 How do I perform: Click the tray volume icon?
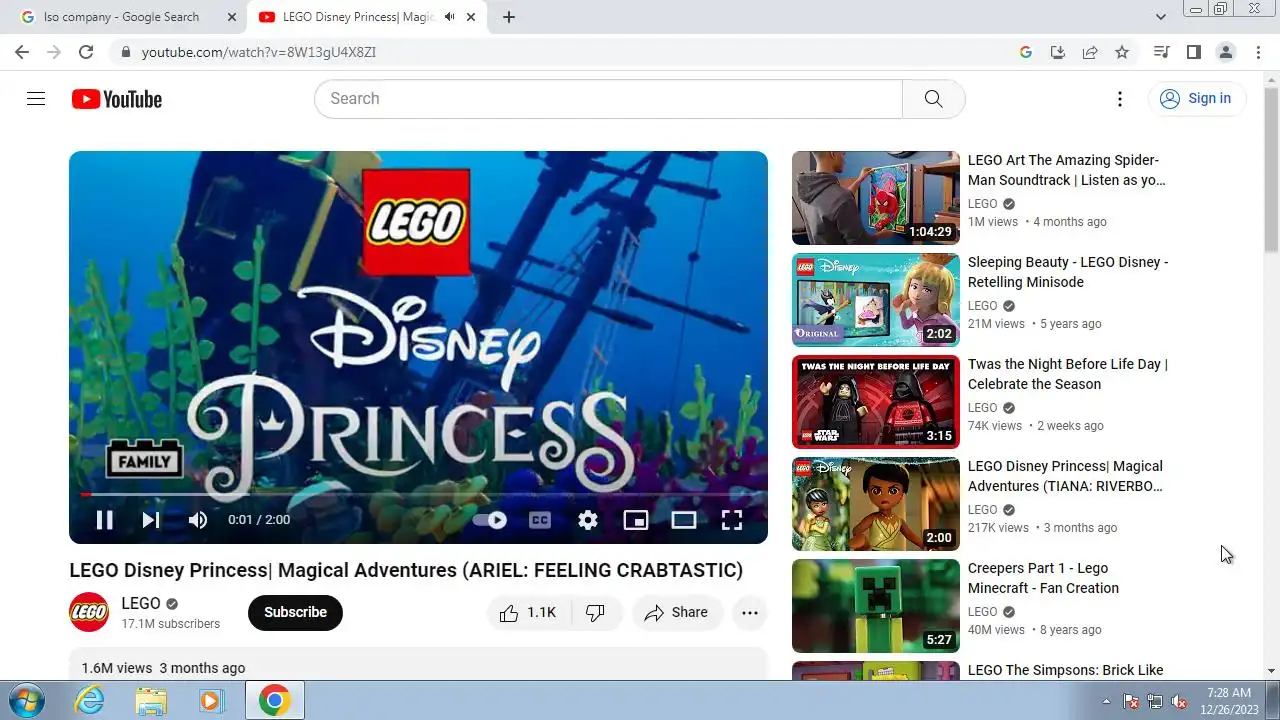(1179, 701)
